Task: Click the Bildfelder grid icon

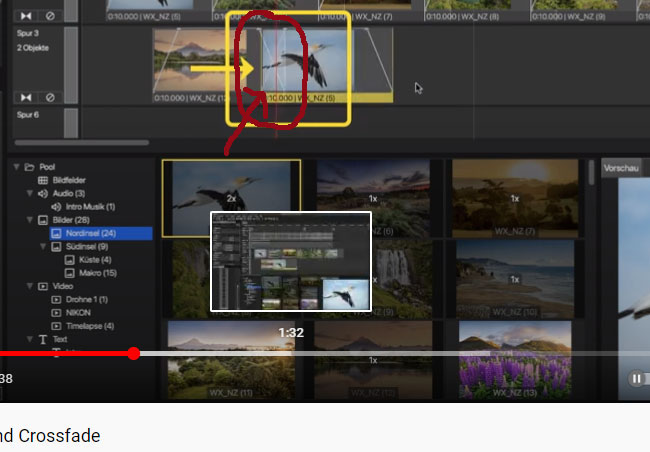Action: [x=43, y=180]
